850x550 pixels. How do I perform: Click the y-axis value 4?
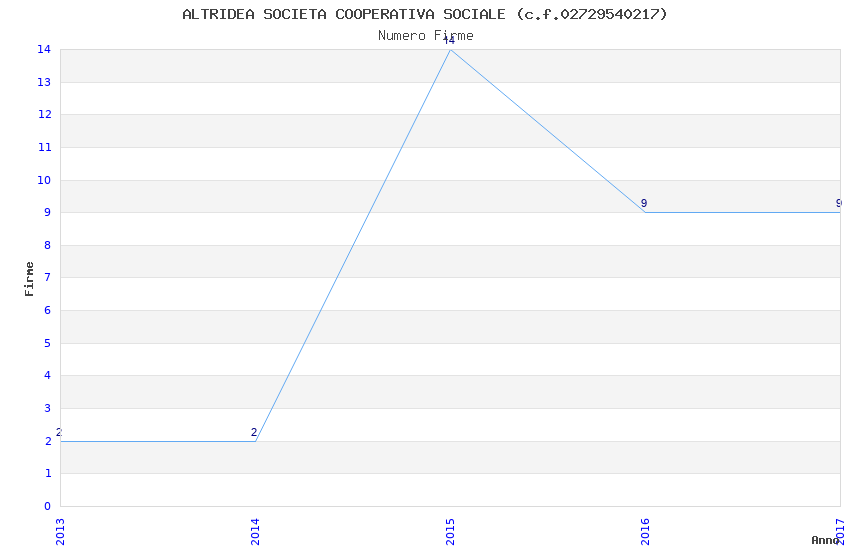tap(48, 376)
